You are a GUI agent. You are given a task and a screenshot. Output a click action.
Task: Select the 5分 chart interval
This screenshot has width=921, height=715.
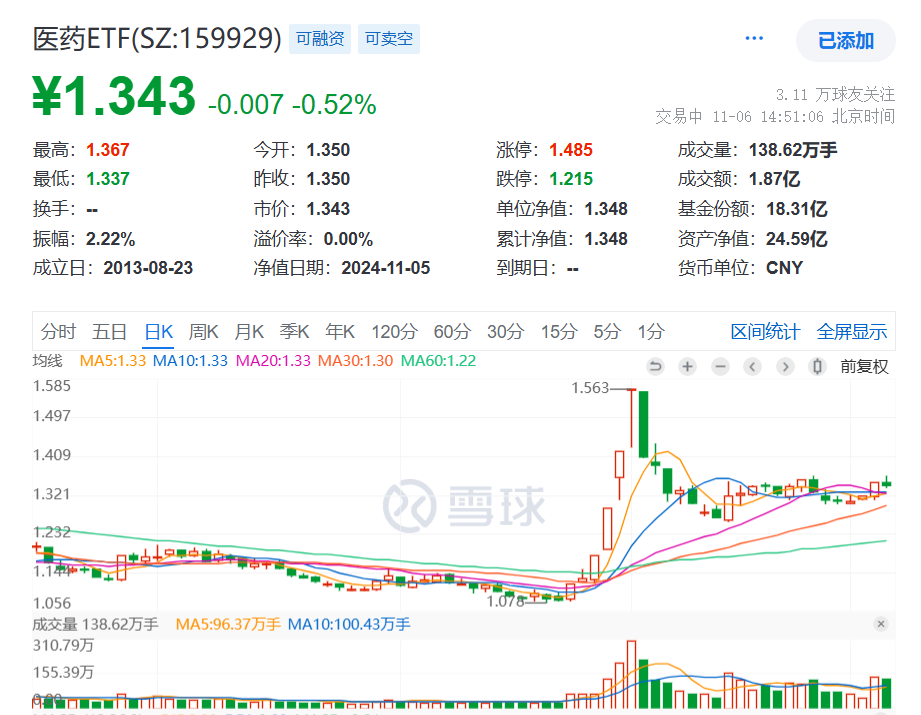pyautogui.click(x=605, y=331)
